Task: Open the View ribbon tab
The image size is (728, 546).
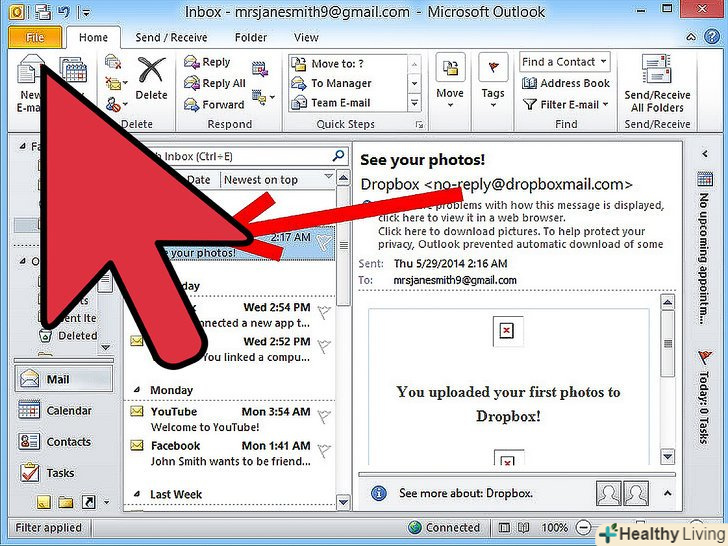Action: (306, 37)
